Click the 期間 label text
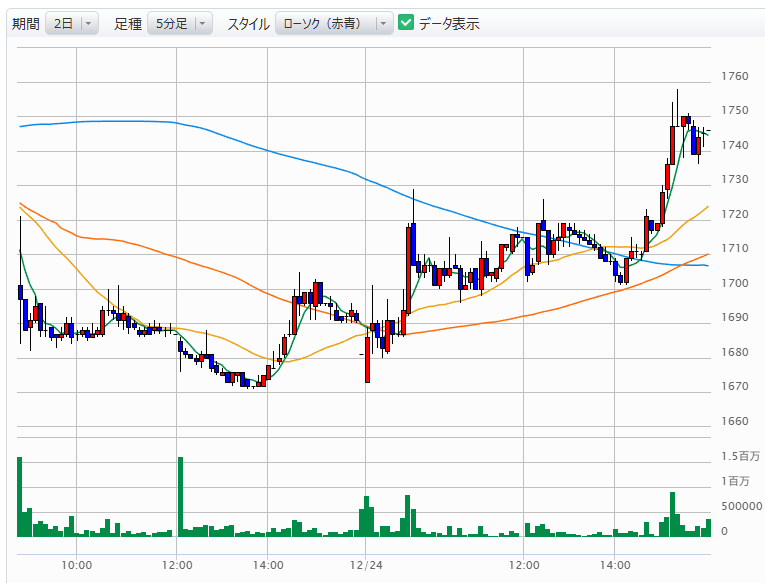Viewport: 765px width, 583px height. point(26,23)
